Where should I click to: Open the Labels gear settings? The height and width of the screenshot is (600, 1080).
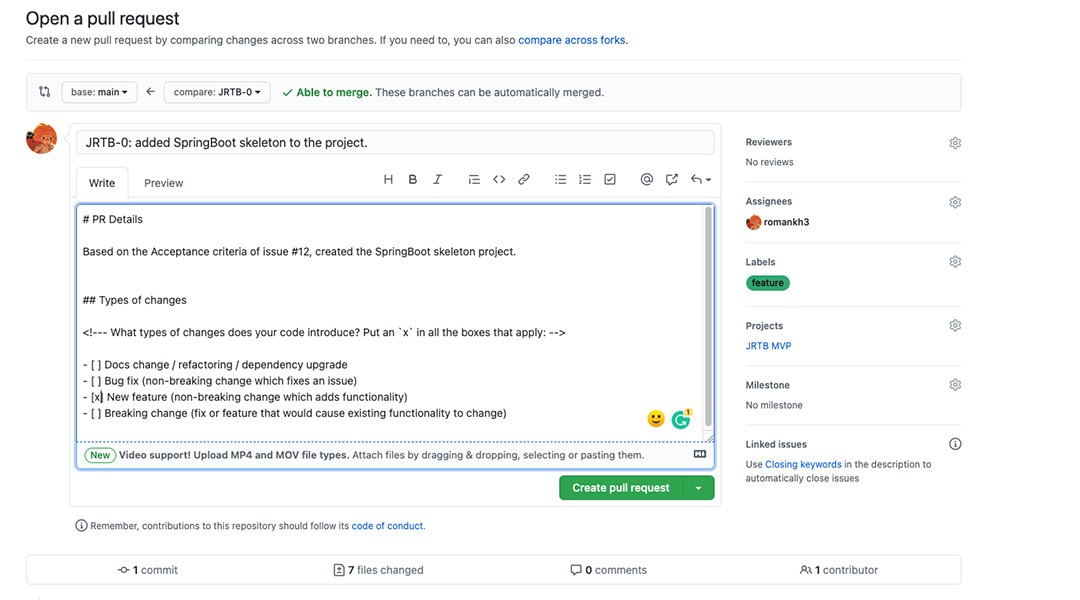955,262
